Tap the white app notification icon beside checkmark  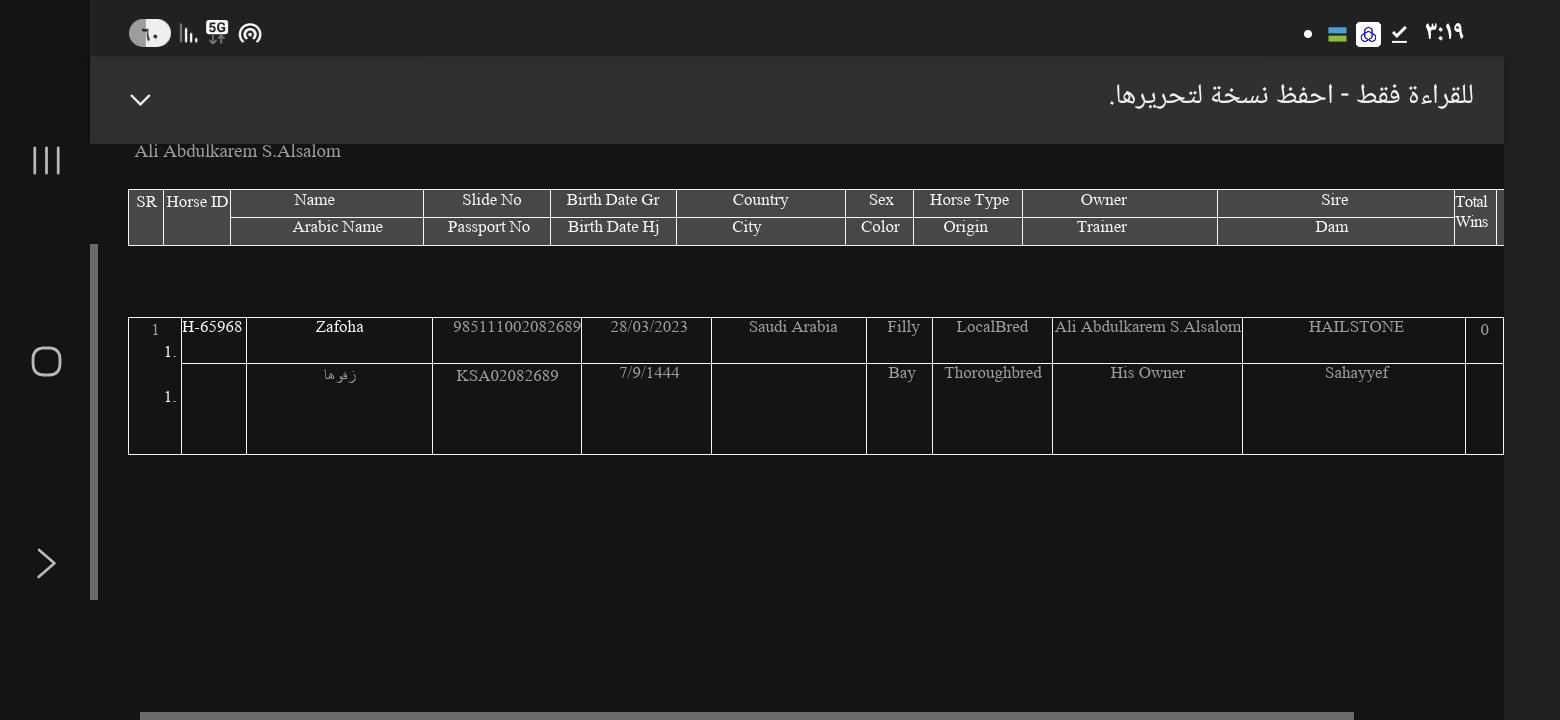1368,34
